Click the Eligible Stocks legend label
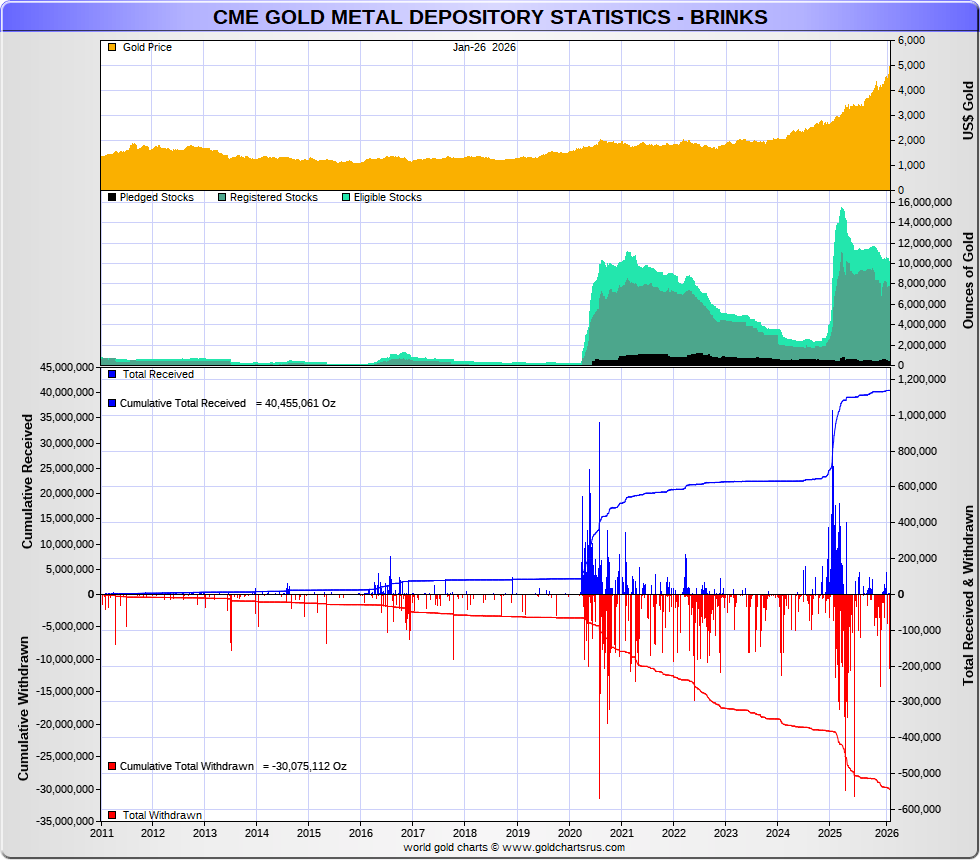980x860 pixels. click(388, 197)
